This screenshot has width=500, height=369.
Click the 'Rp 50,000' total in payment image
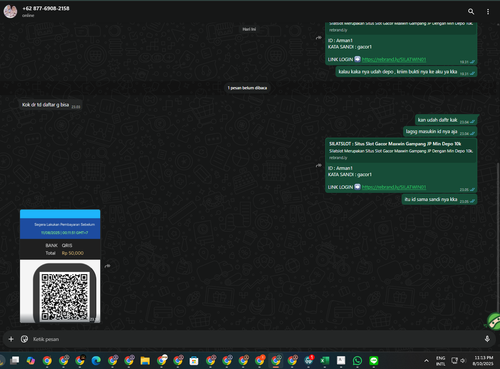pyautogui.click(x=73, y=253)
